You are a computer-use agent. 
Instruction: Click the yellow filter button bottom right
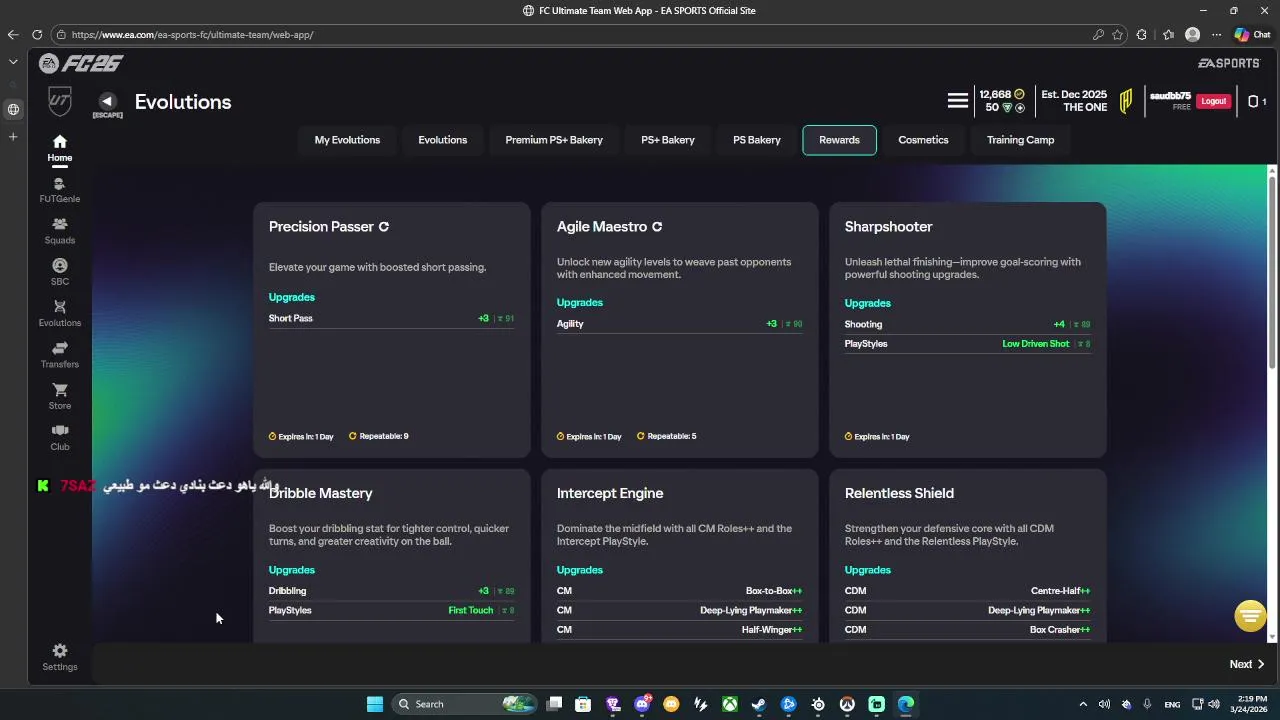(1250, 616)
